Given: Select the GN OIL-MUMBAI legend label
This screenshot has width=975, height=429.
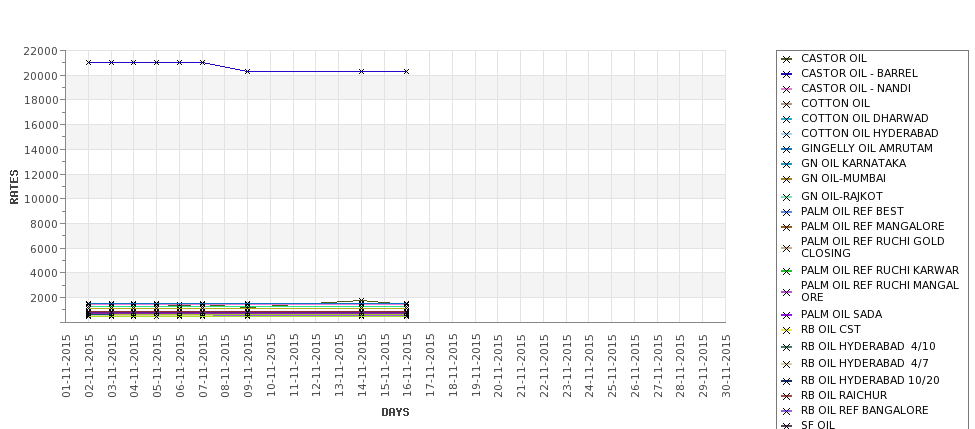Looking at the screenshot, I should pyautogui.click(x=843, y=178).
